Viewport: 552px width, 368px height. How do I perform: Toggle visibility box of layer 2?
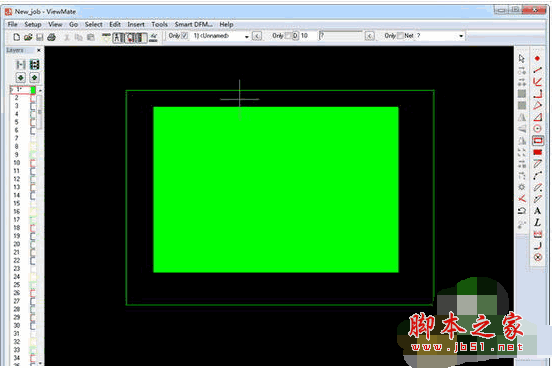coord(33,98)
